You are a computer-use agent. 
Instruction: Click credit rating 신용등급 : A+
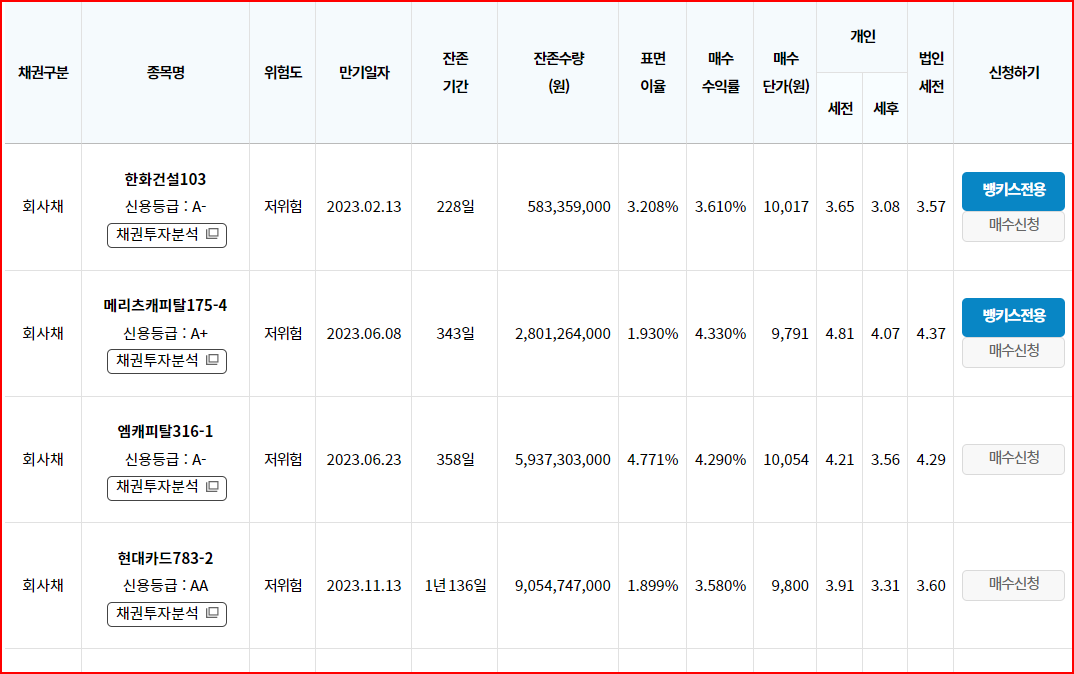[x=165, y=334]
